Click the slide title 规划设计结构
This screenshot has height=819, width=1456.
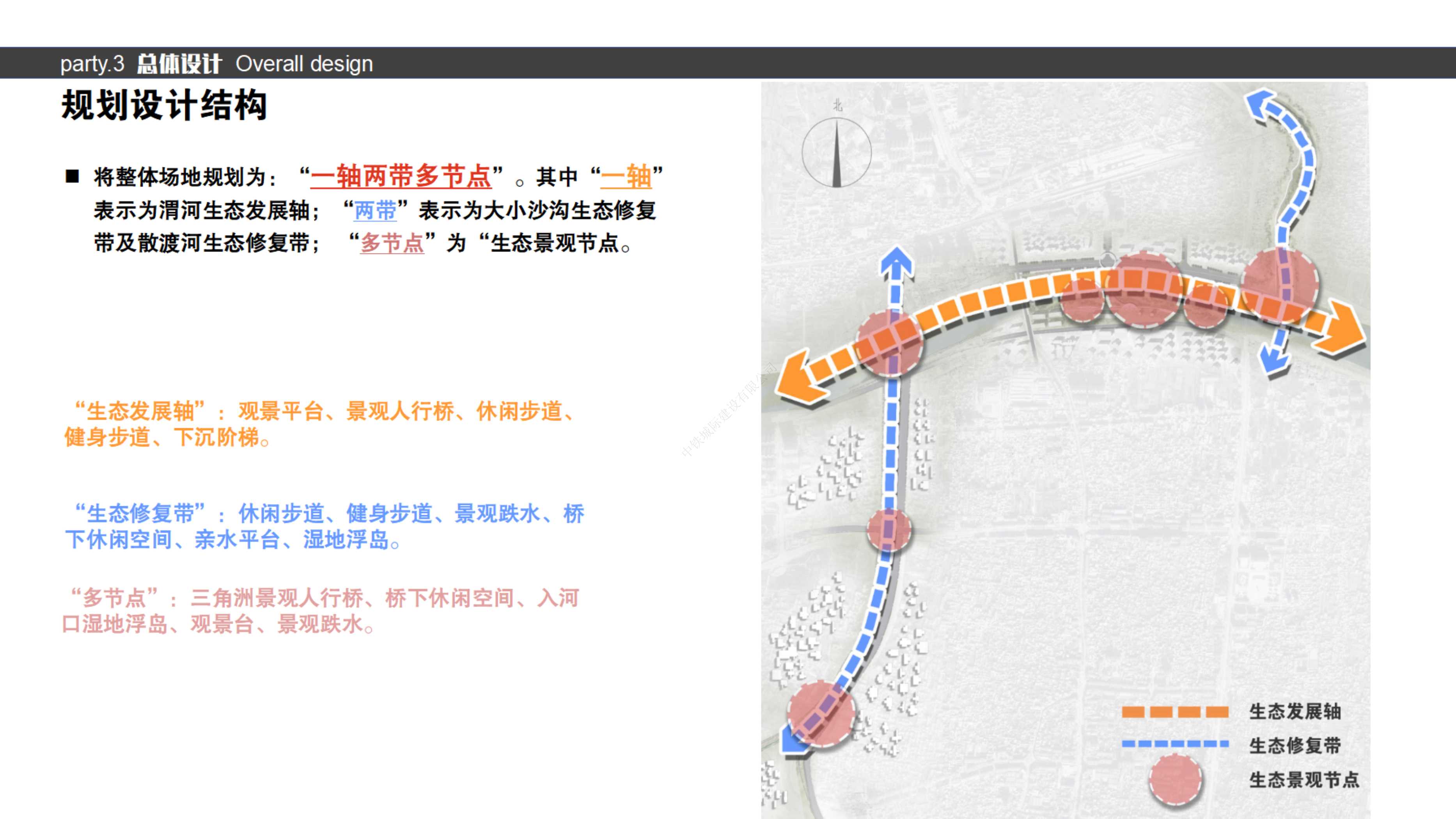[x=164, y=105]
